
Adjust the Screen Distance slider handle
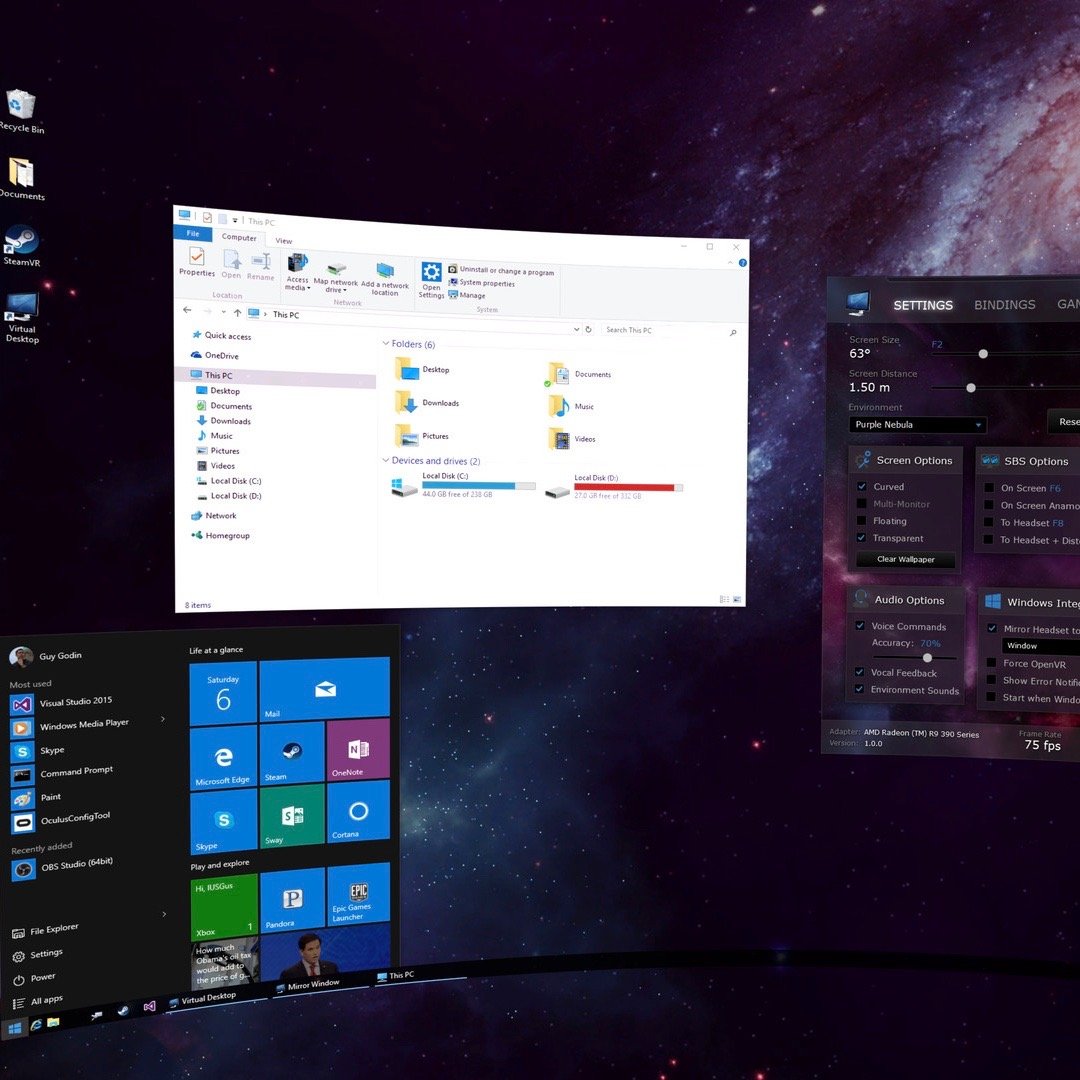click(x=970, y=388)
